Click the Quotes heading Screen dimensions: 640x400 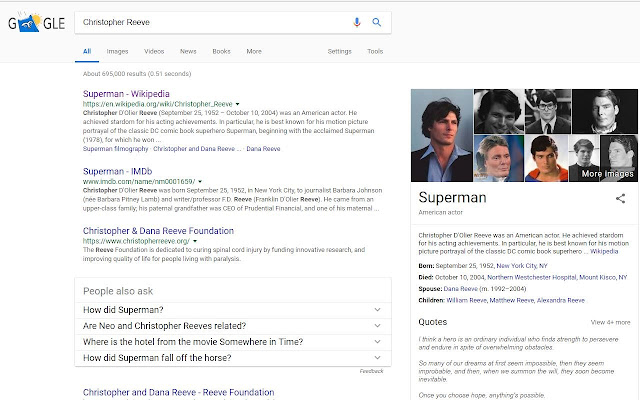(x=433, y=322)
